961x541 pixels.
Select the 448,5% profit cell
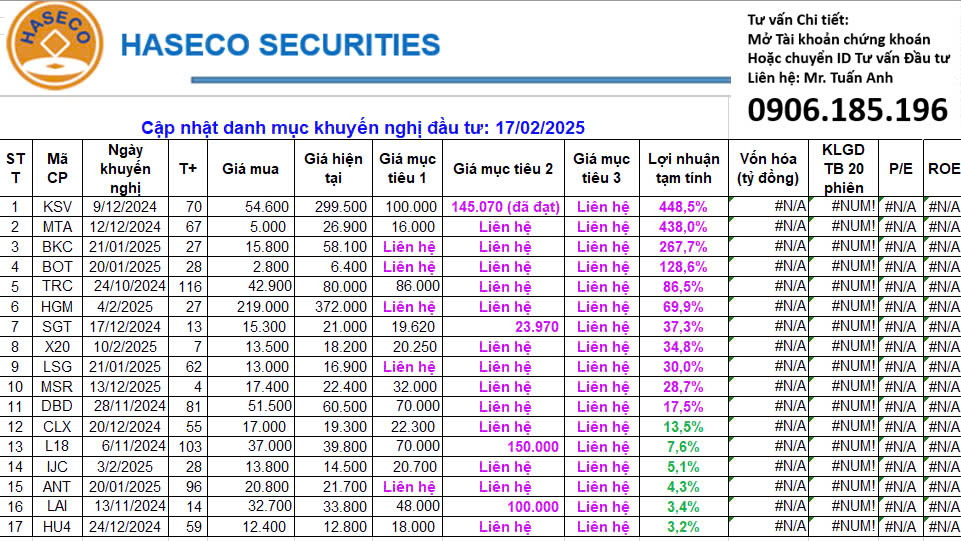point(683,207)
